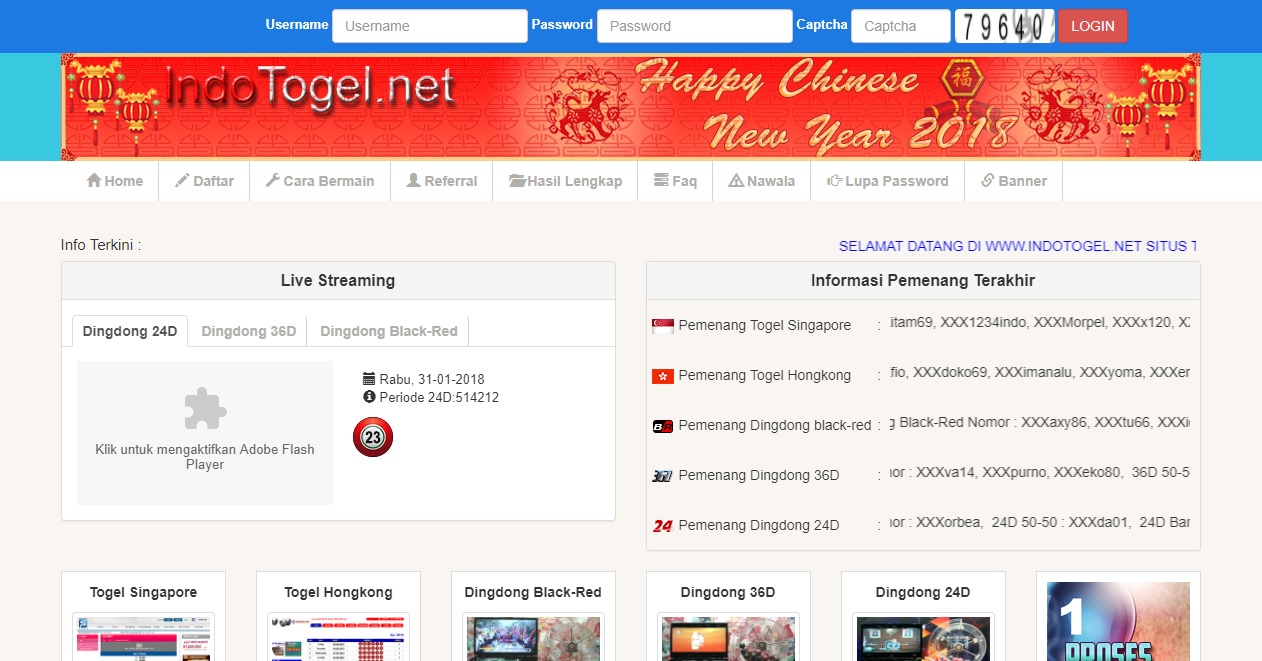The image size is (1262, 661).
Task: Click the red 24 Dingdong icon
Action: pyautogui.click(x=662, y=526)
